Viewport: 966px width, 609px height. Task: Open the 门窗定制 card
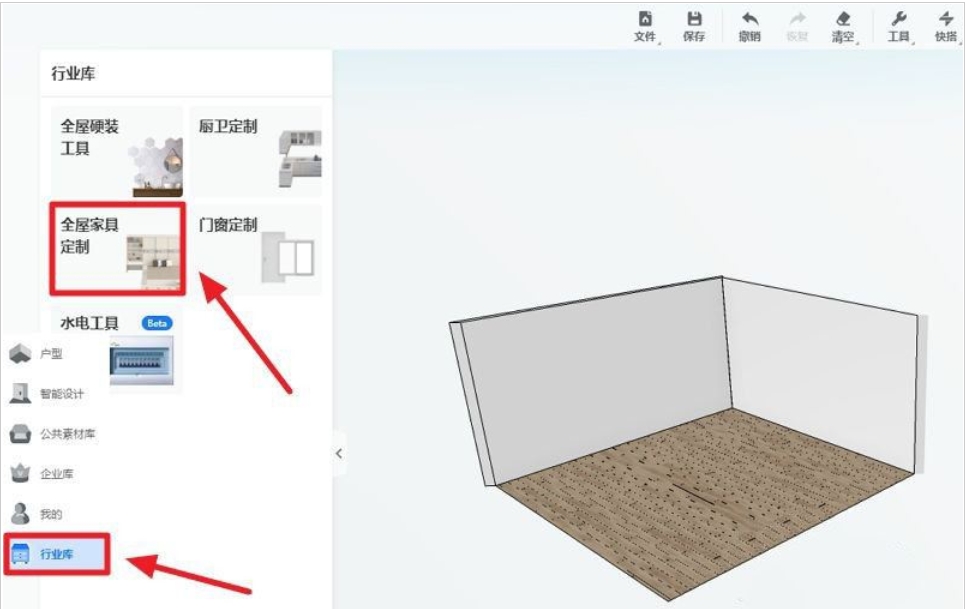(256, 249)
